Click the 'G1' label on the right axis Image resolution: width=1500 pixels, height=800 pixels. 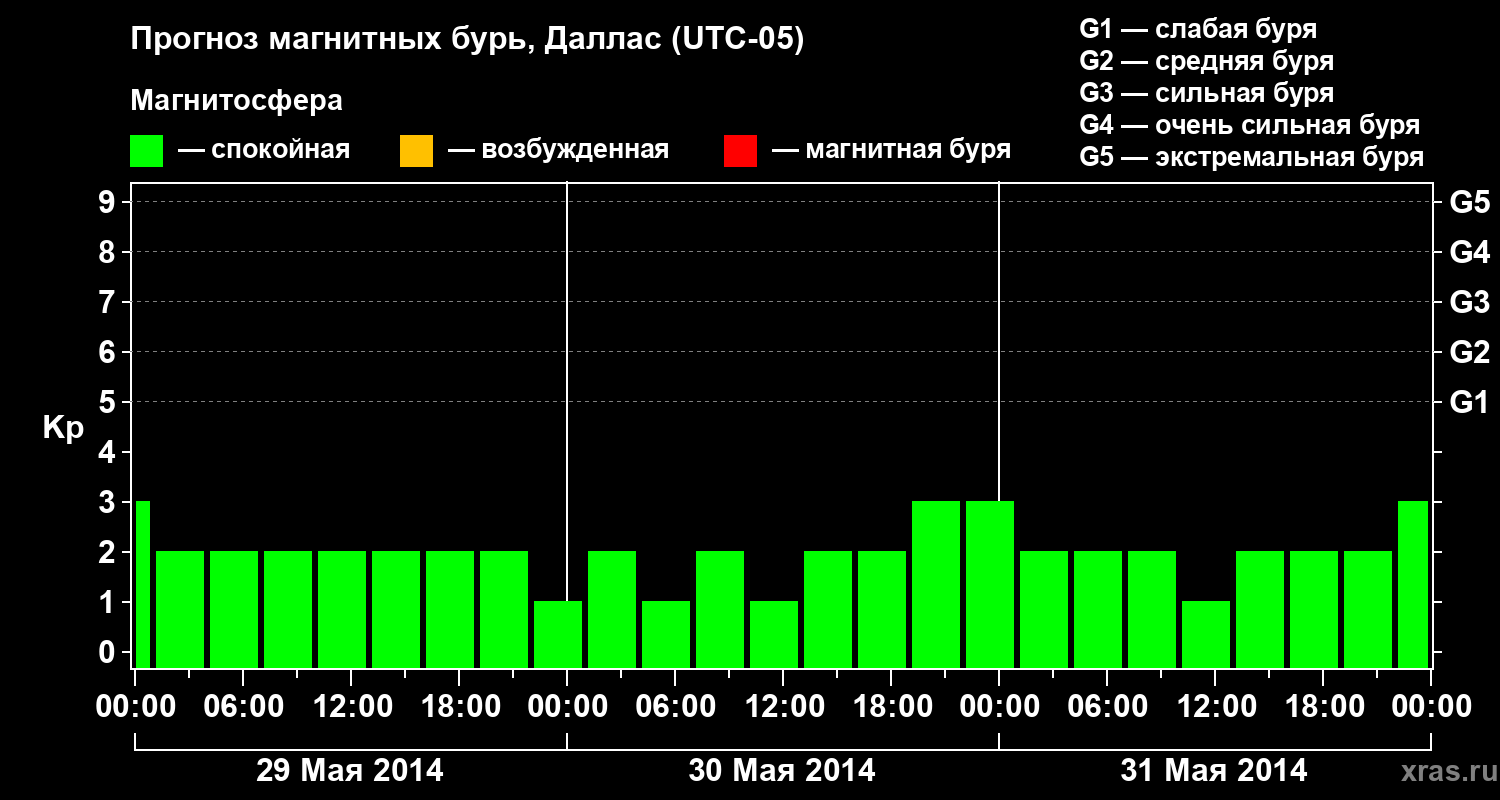coord(1469,403)
